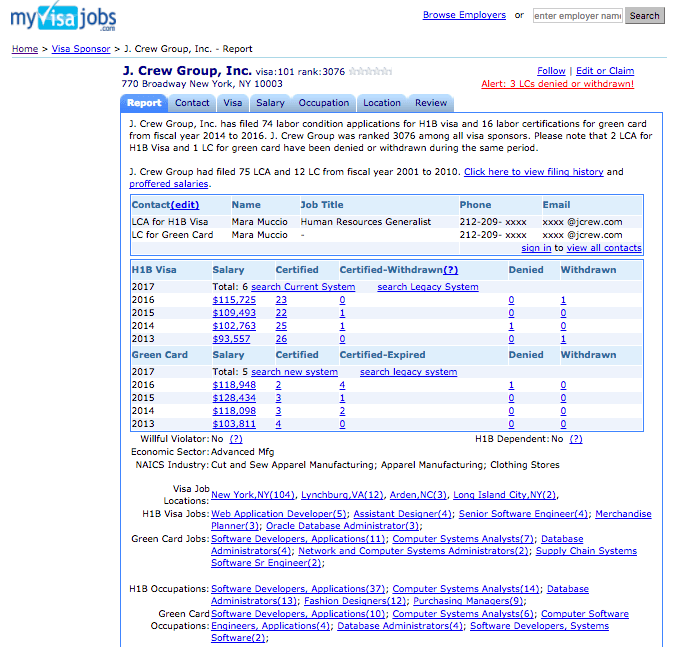
Task: Go to Home breadcrumb link
Action: pos(25,49)
